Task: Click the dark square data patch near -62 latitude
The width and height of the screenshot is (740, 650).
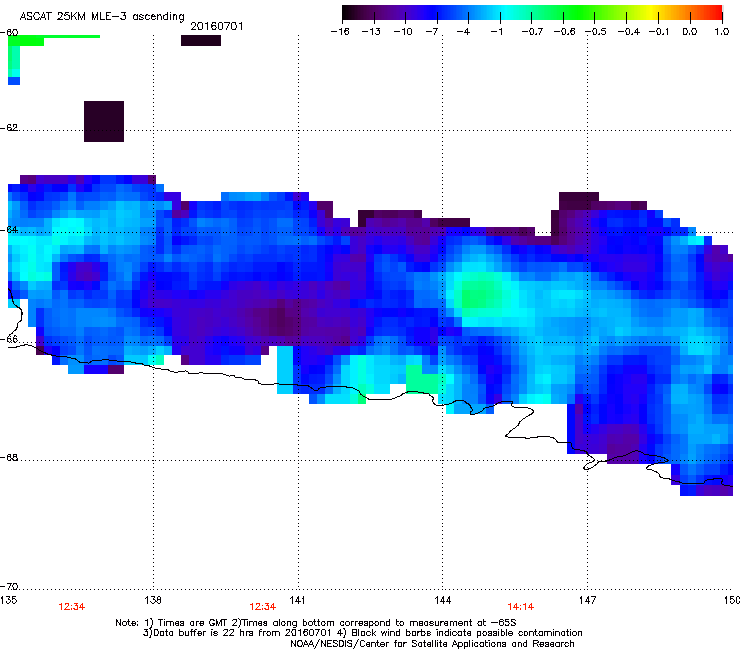Action: [x=104, y=121]
